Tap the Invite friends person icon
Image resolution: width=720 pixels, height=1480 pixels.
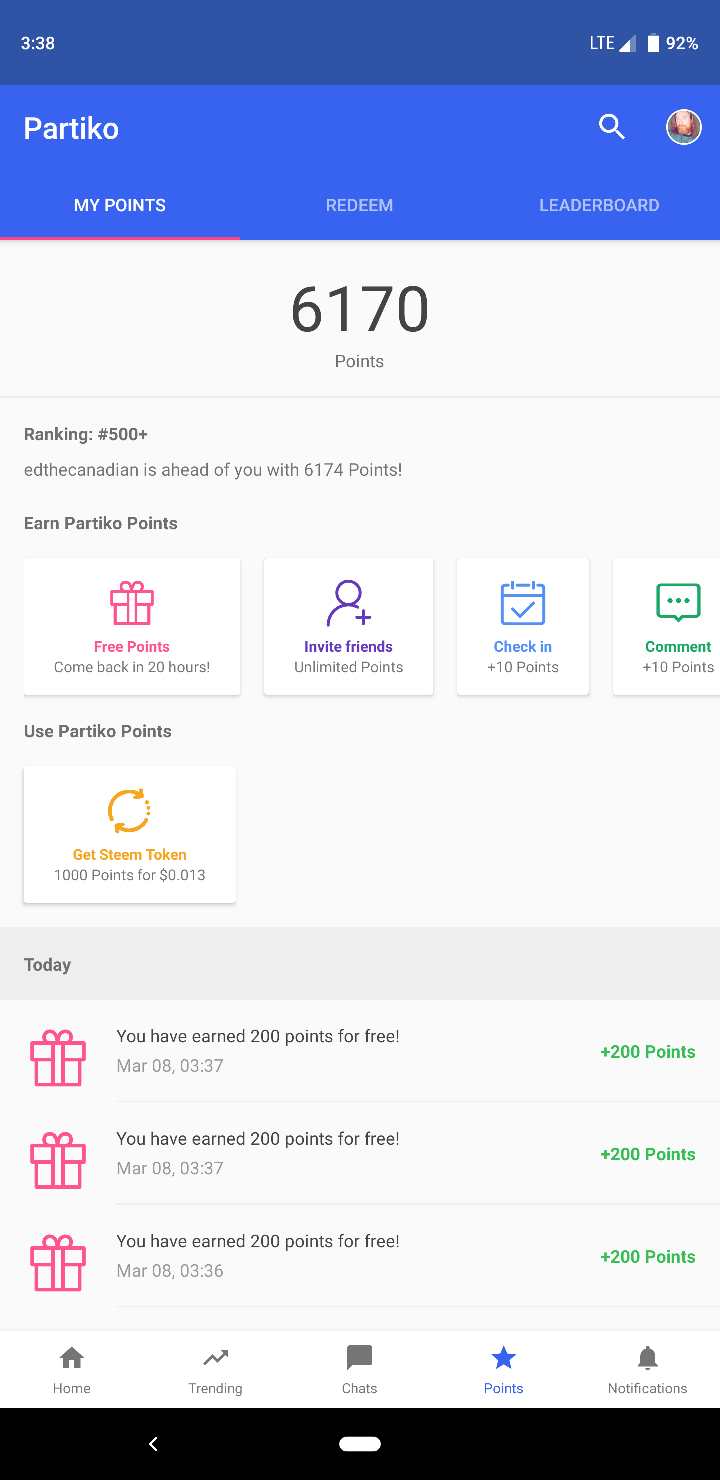point(348,603)
